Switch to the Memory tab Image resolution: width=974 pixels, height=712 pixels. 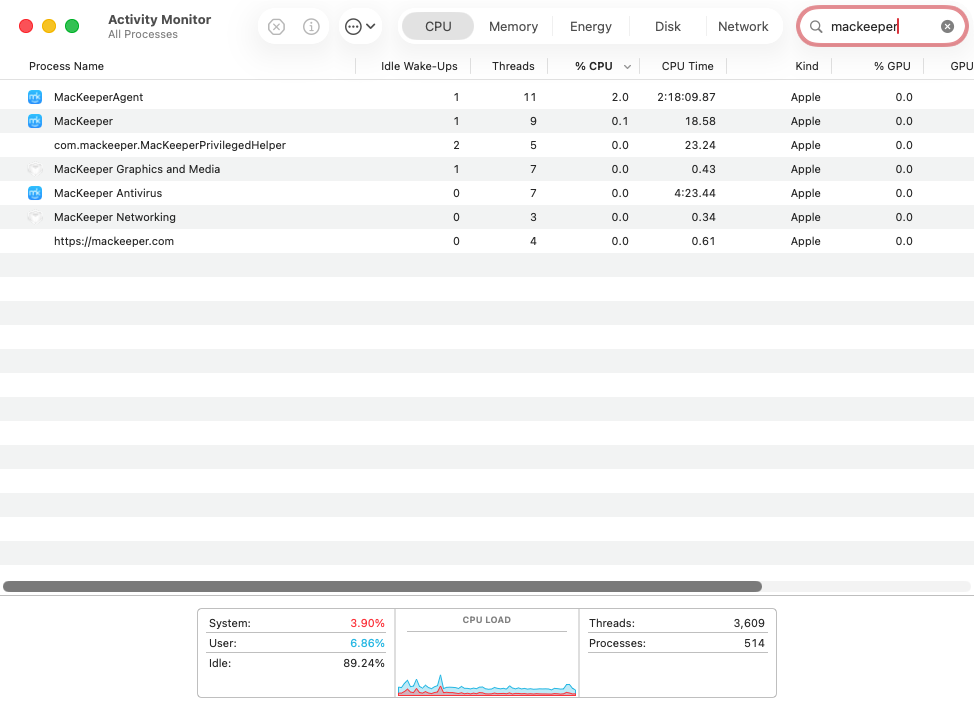point(513,27)
